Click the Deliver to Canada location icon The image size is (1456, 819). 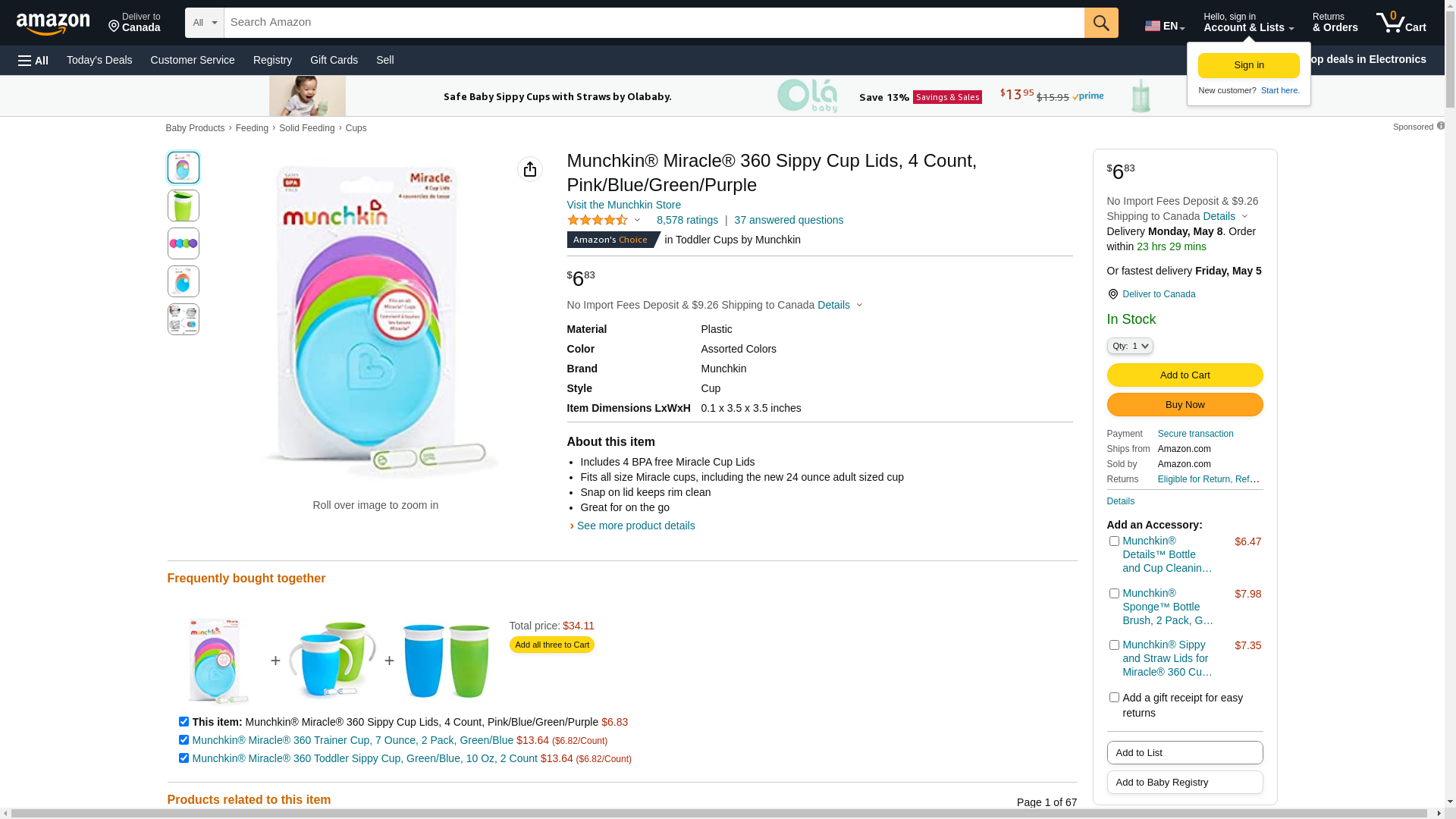(1112, 294)
